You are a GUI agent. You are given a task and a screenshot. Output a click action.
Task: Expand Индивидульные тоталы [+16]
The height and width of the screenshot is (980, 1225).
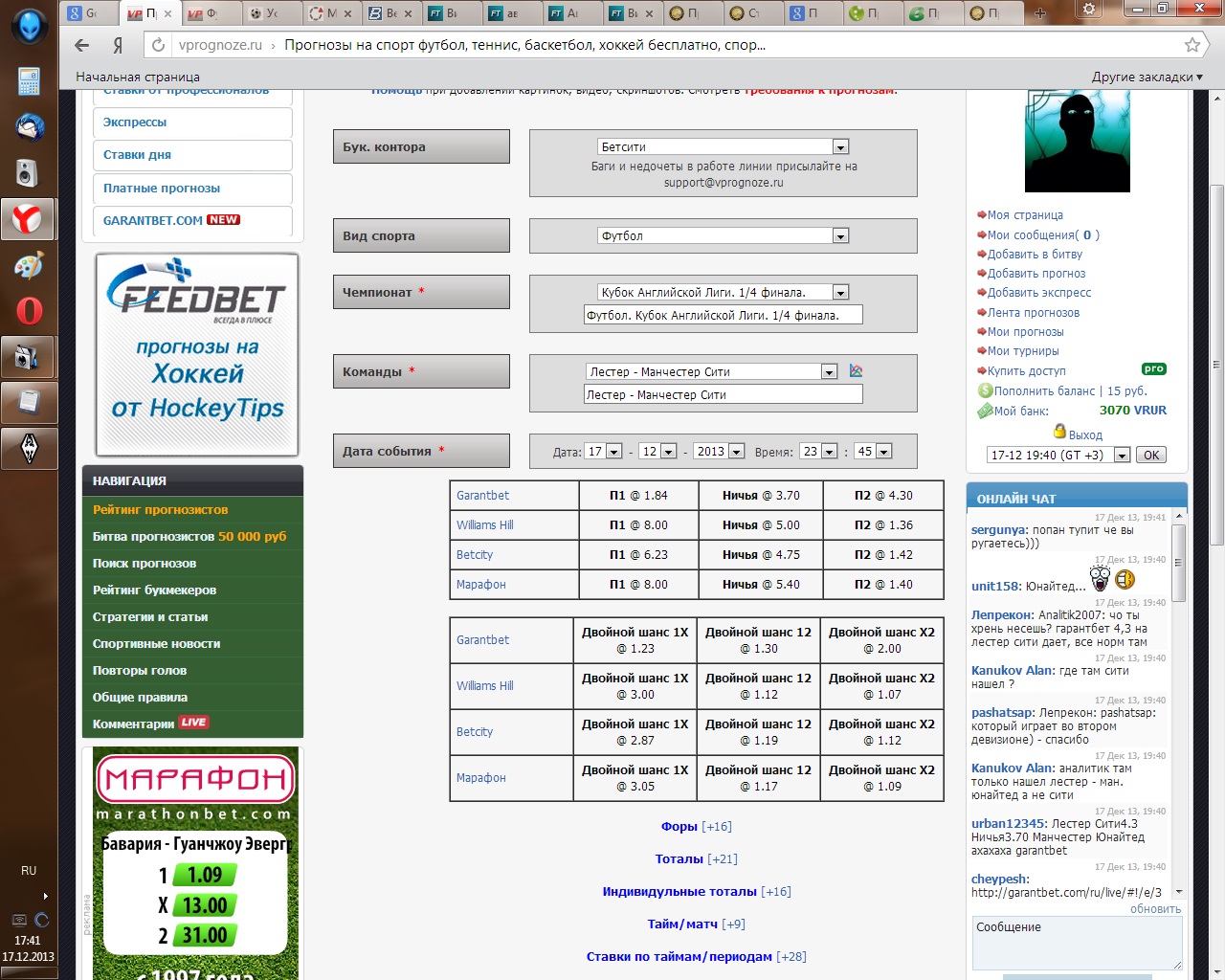[696, 891]
